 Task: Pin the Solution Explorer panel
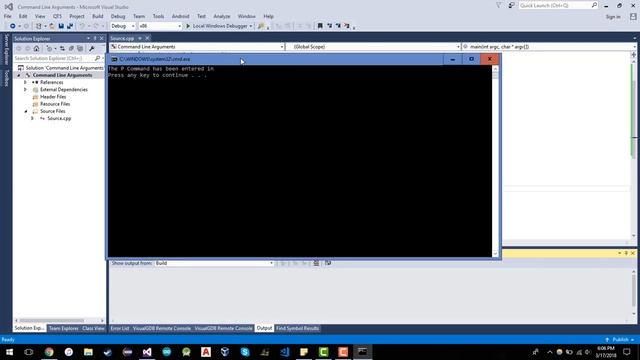pos(95,38)
